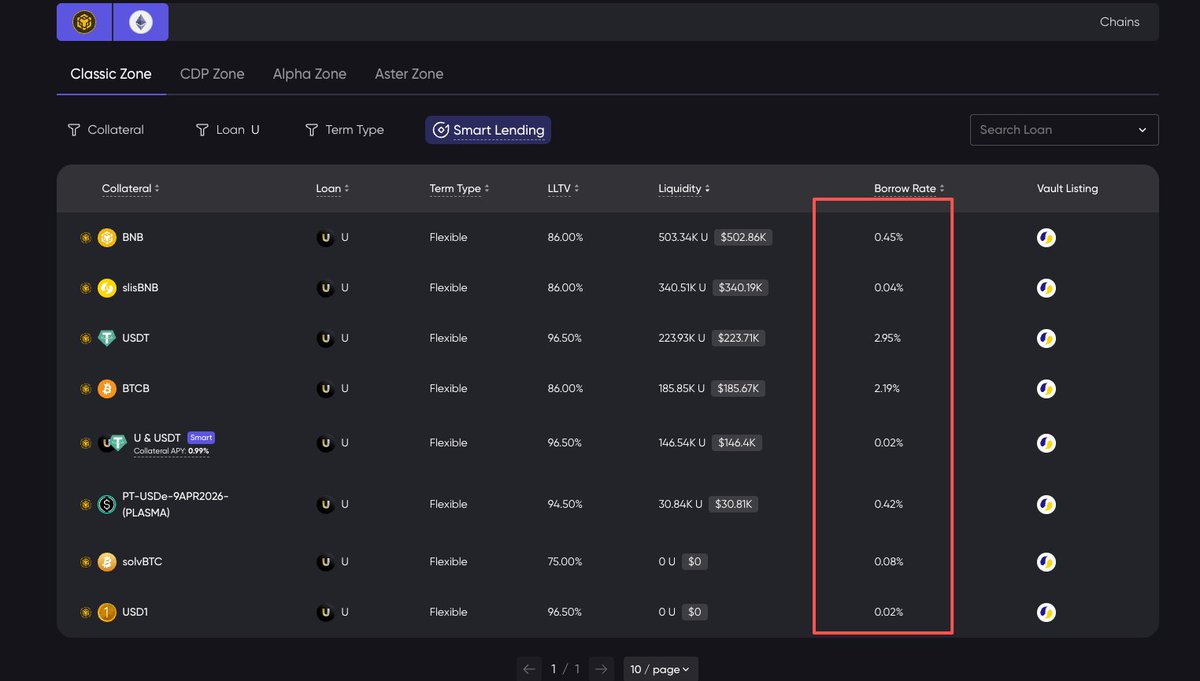Select the Ethereum network icon
The image size is (1200, 681).
(141, 22)
